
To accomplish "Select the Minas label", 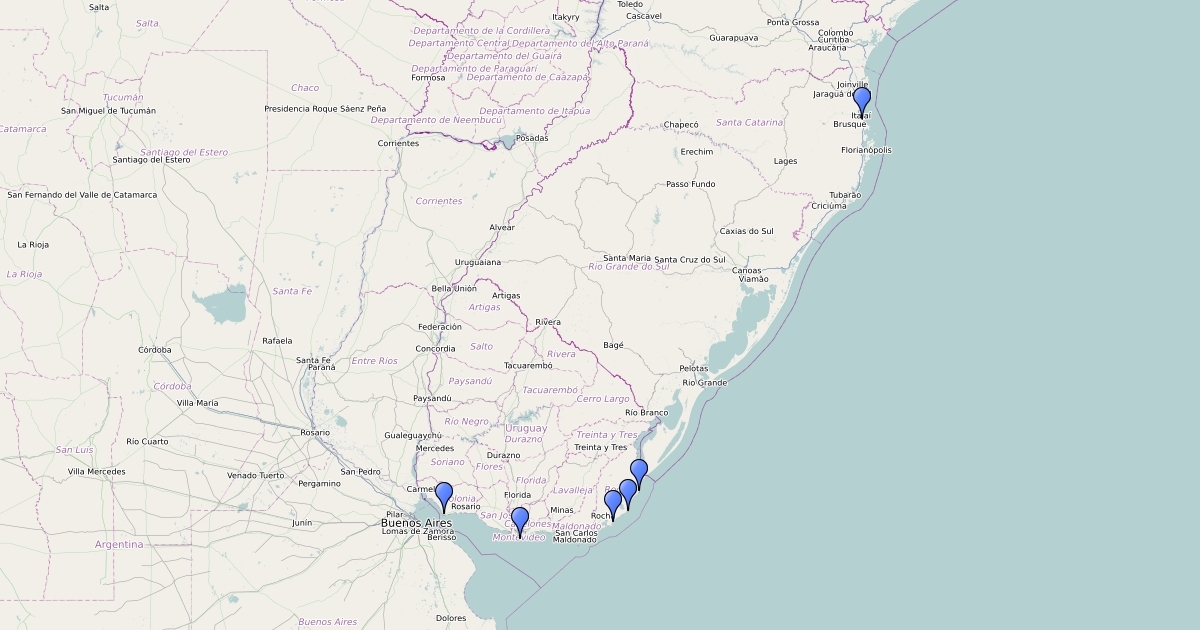I will (x=562, y=510).
